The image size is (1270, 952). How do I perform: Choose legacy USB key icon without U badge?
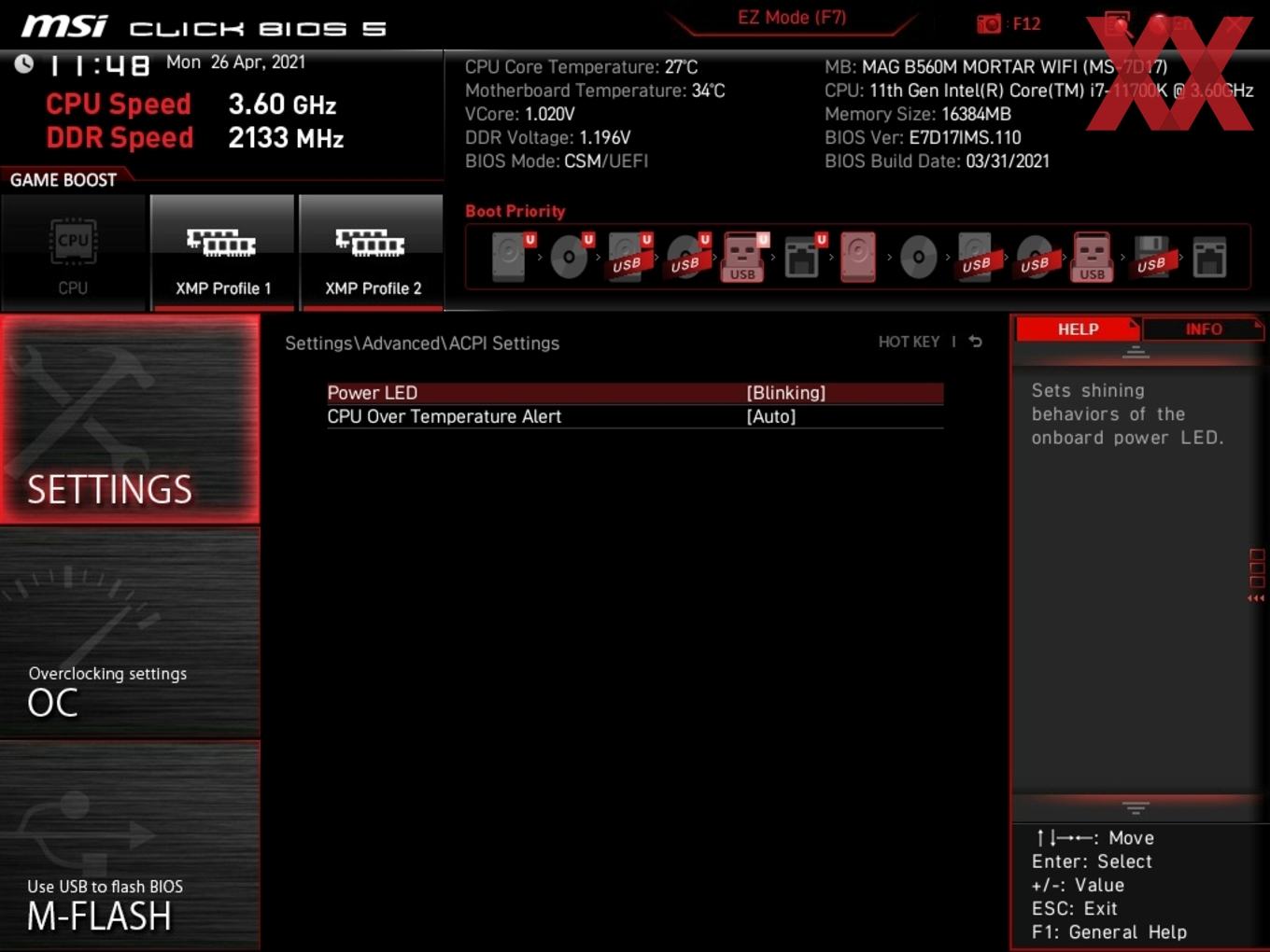[x=1093, y=257]
